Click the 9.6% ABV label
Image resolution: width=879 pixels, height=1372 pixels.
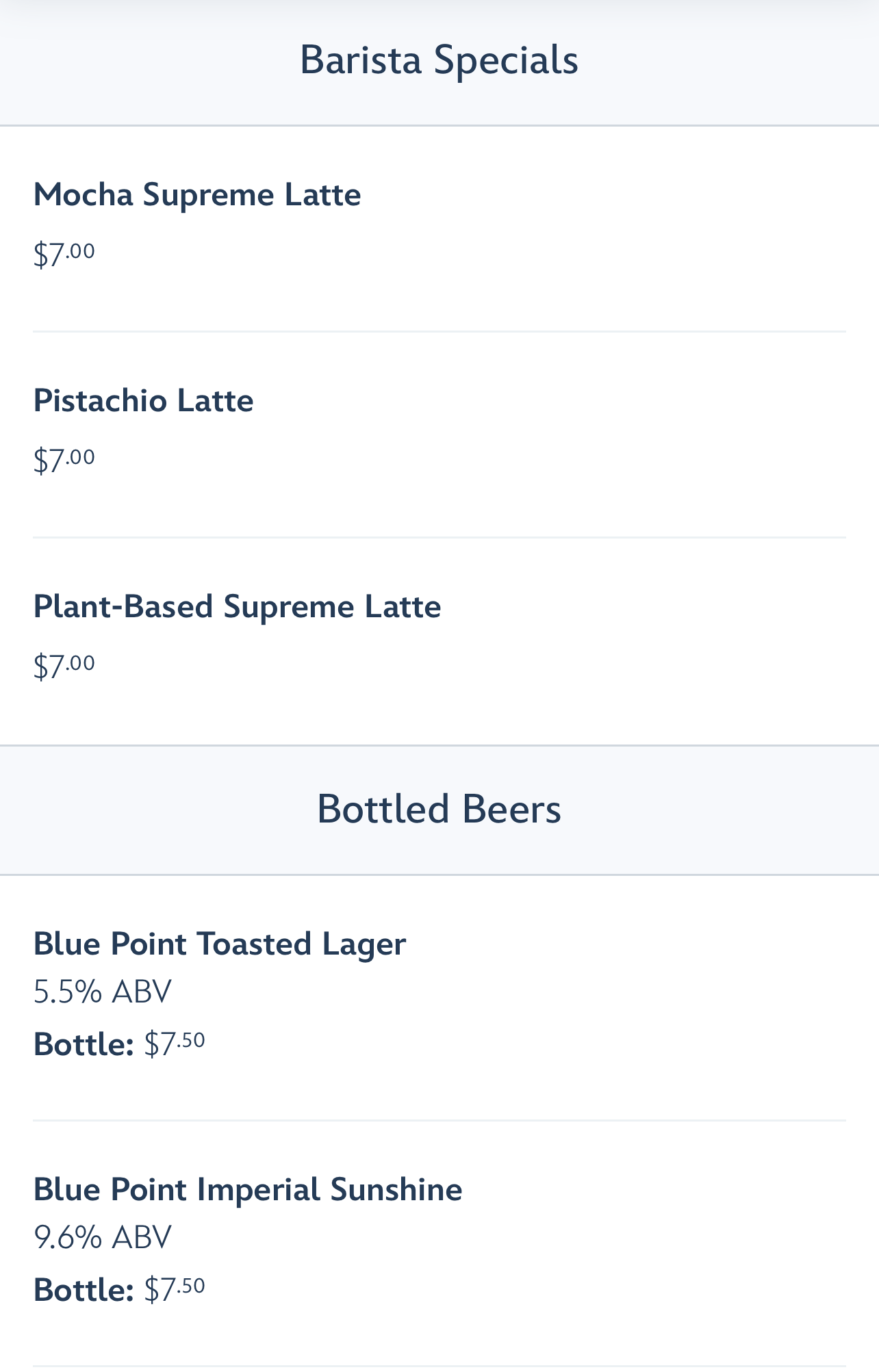(103, 1237)
